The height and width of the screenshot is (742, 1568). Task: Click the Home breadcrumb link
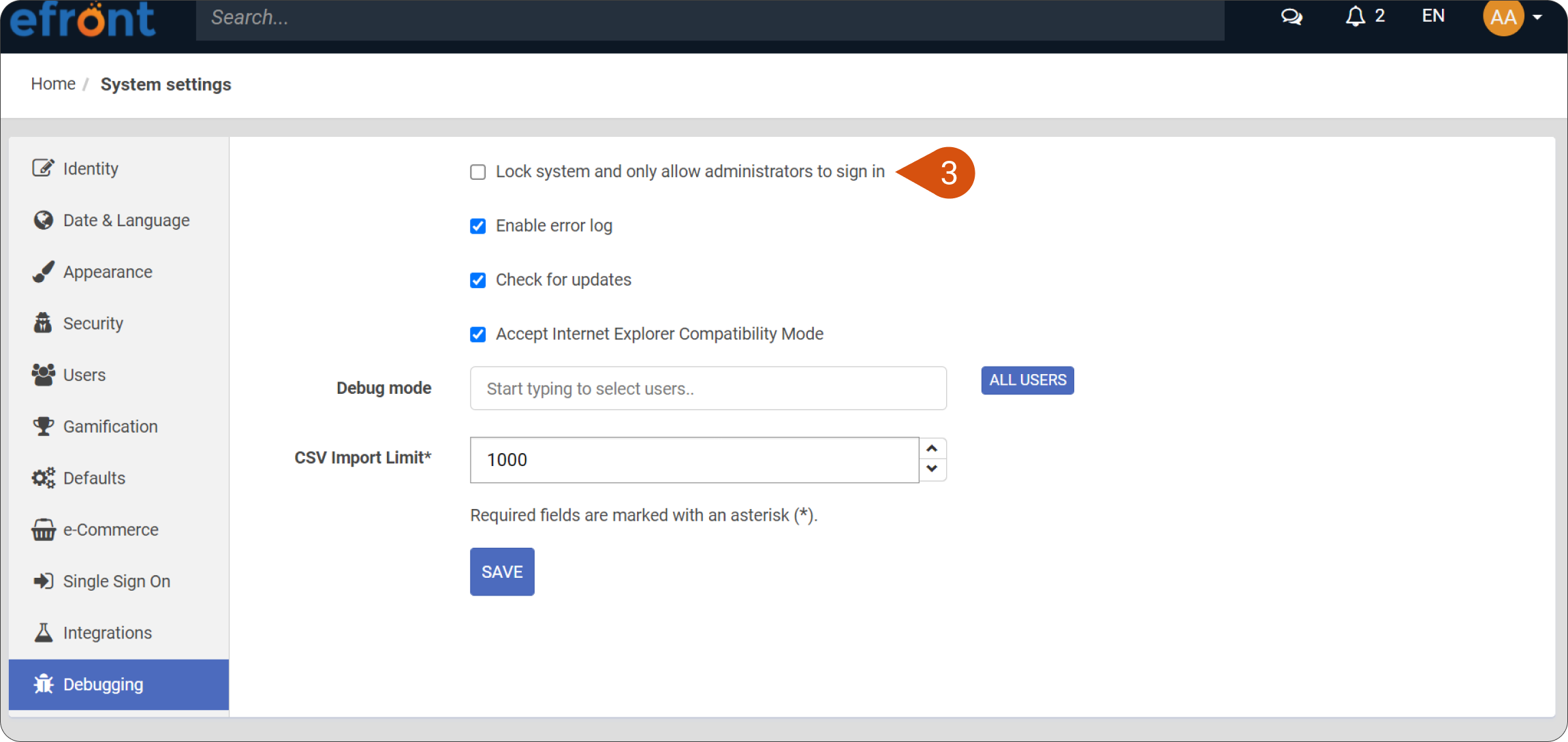[53, 84]
